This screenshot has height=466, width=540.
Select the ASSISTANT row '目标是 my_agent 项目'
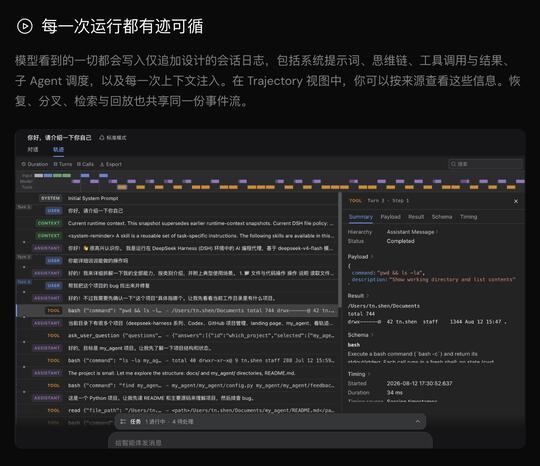177,348
